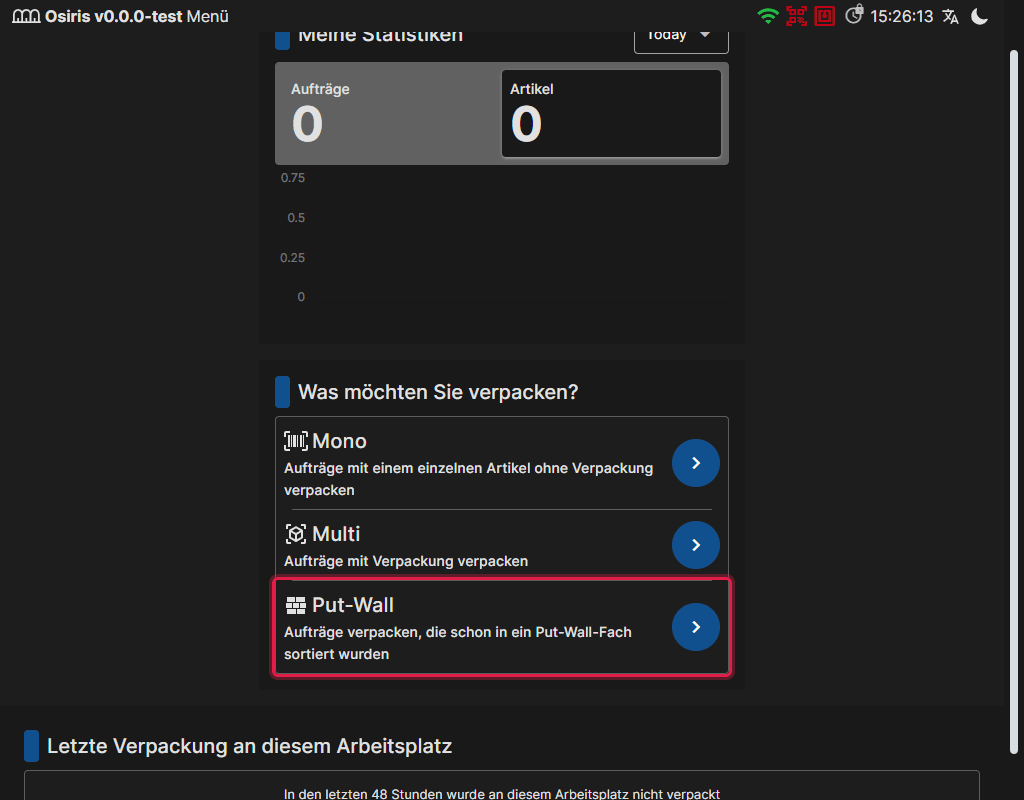Screen dimensions: 1024x800
Task: Click the red square device status icon
Action: point(824,16)
